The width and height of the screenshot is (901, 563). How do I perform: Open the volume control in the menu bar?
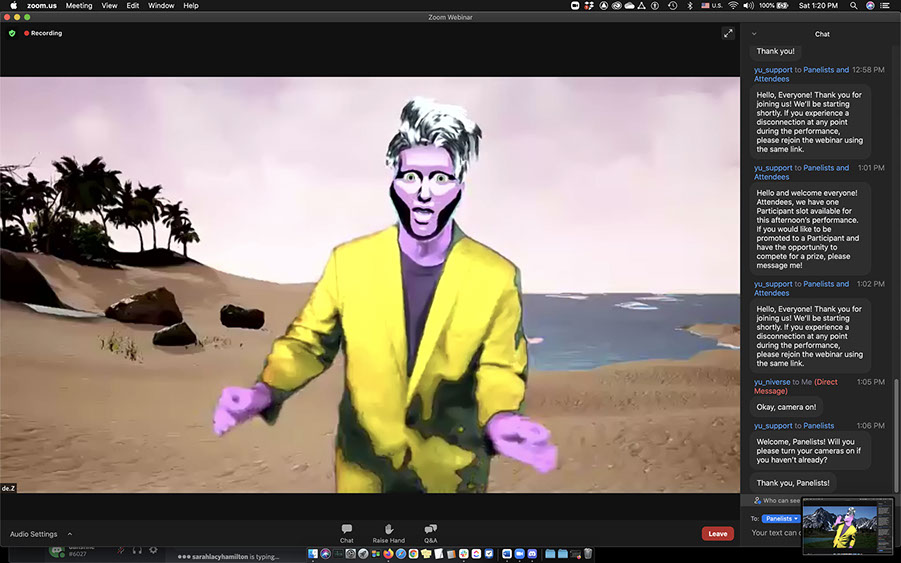(x=750, y=6)
